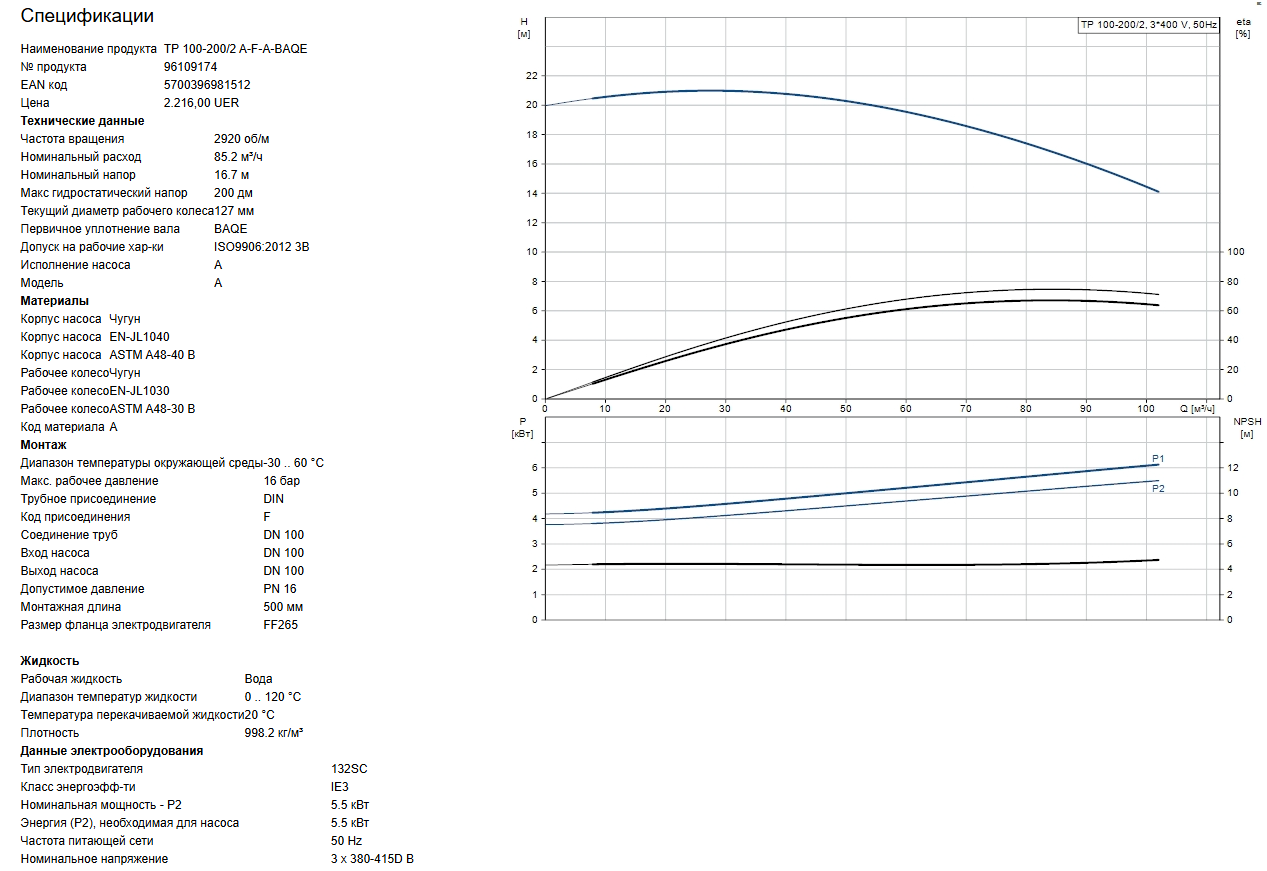Select motor flange size "FF265"
Image resolution: width=1267 pixels, height=871 pixels.
tap(281, 625)
